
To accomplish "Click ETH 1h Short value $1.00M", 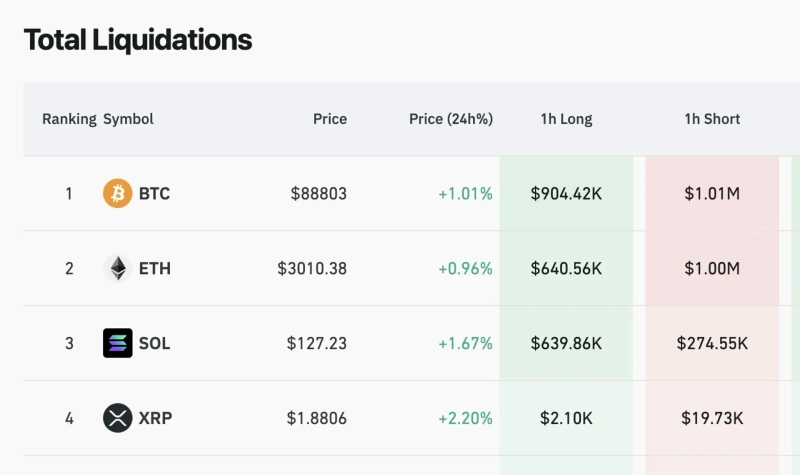I will click(x=712, y=268).
